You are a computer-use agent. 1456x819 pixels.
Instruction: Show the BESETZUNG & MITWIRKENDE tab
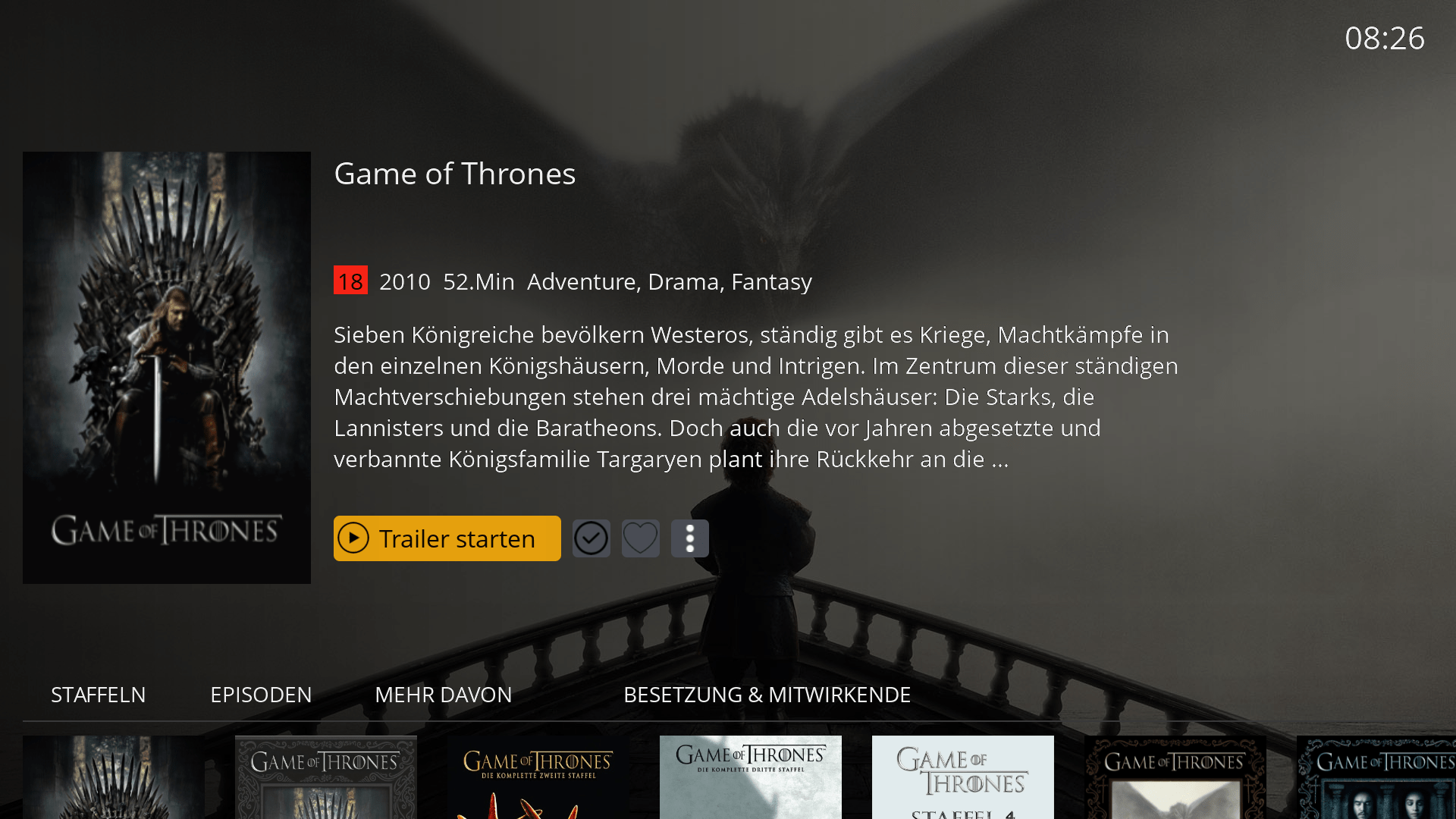767,695
